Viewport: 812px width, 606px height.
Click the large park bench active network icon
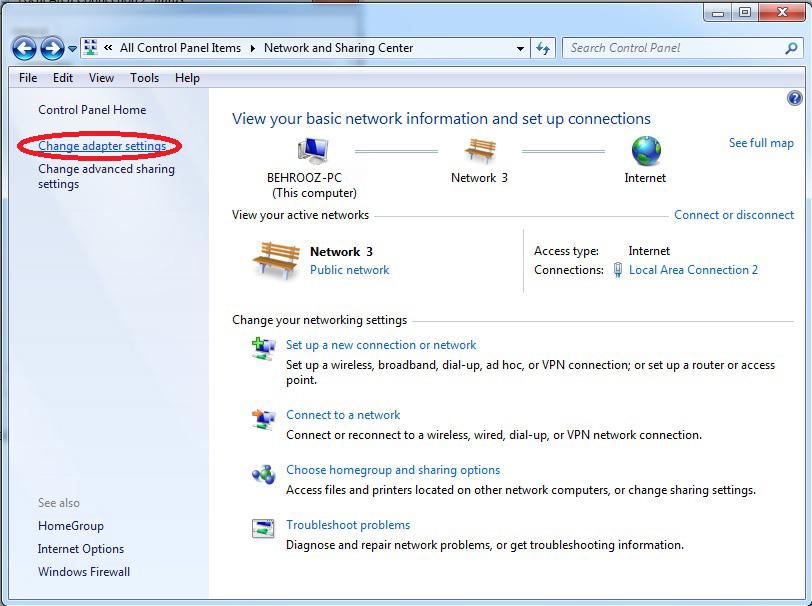pyautogui.click(x=275, y=259)
